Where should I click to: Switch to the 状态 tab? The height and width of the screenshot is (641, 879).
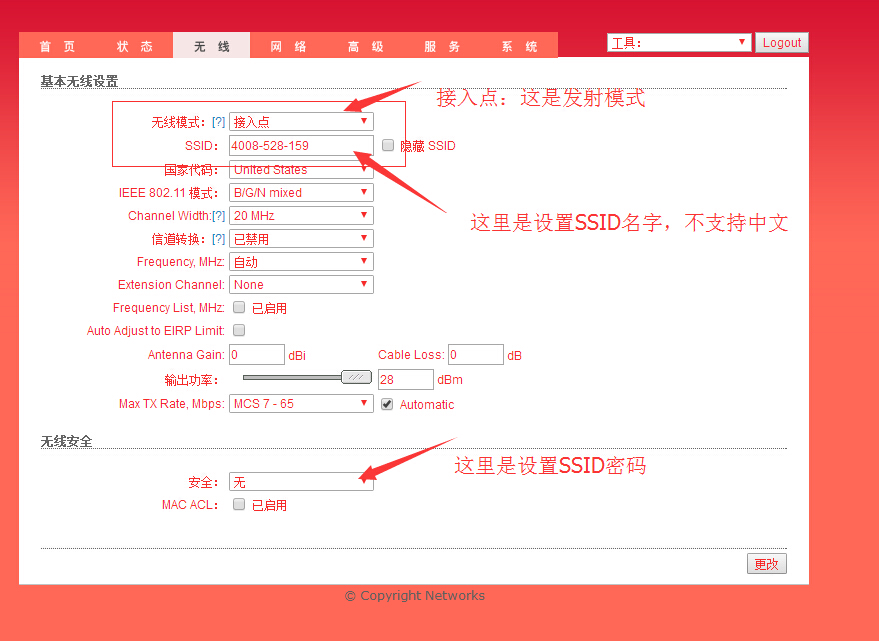click(x=135, y=47)
